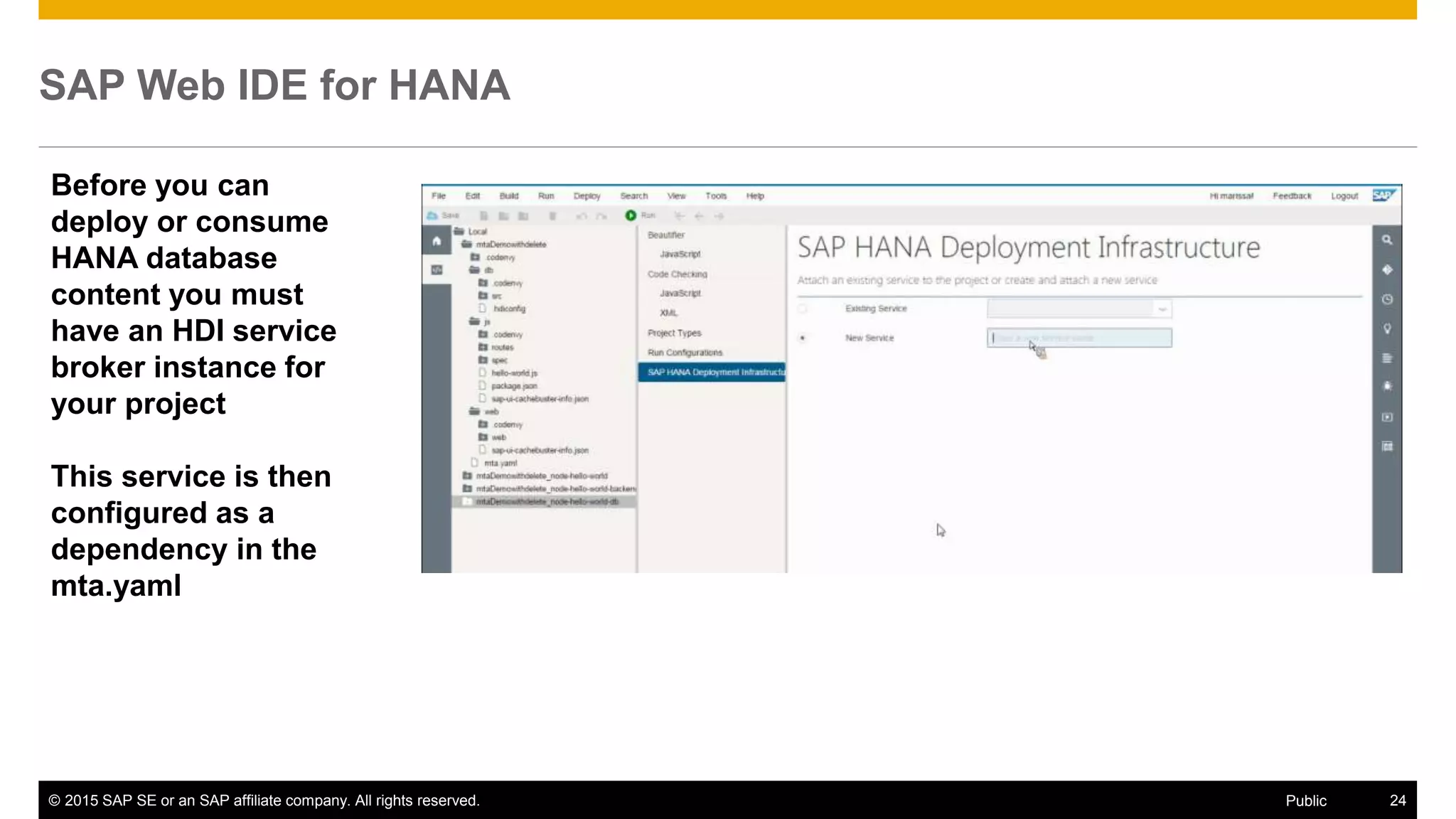Open the table grid icon in right sidebar

[x=1387, y=446]
